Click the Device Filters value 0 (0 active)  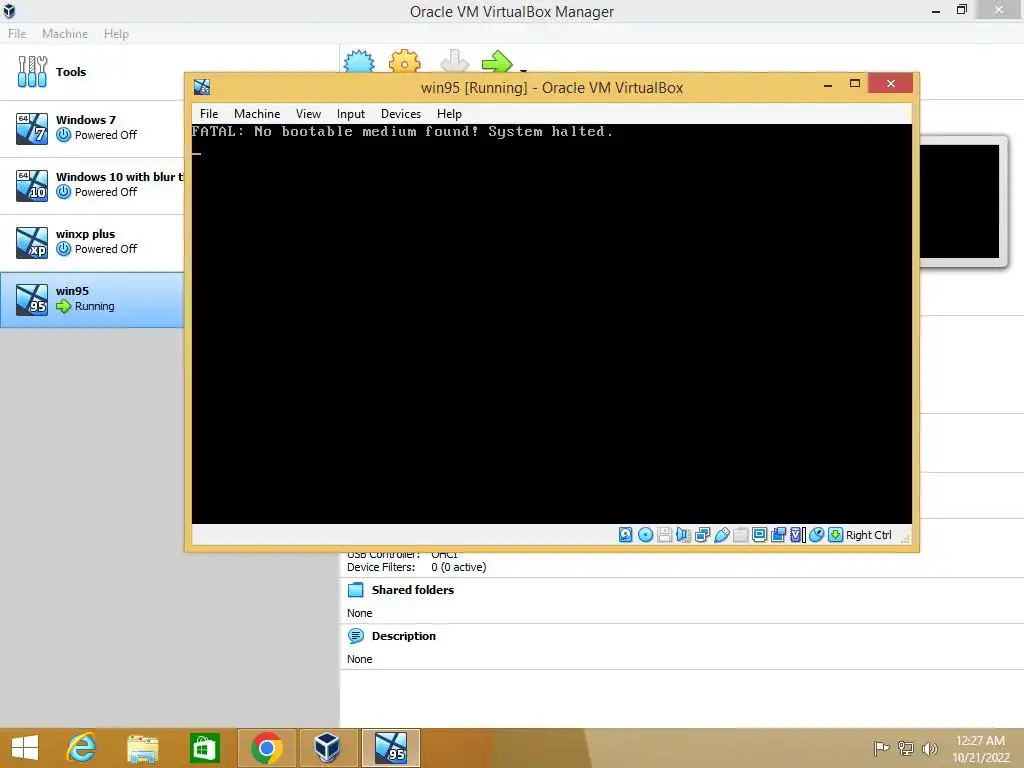tap(458, 568)
